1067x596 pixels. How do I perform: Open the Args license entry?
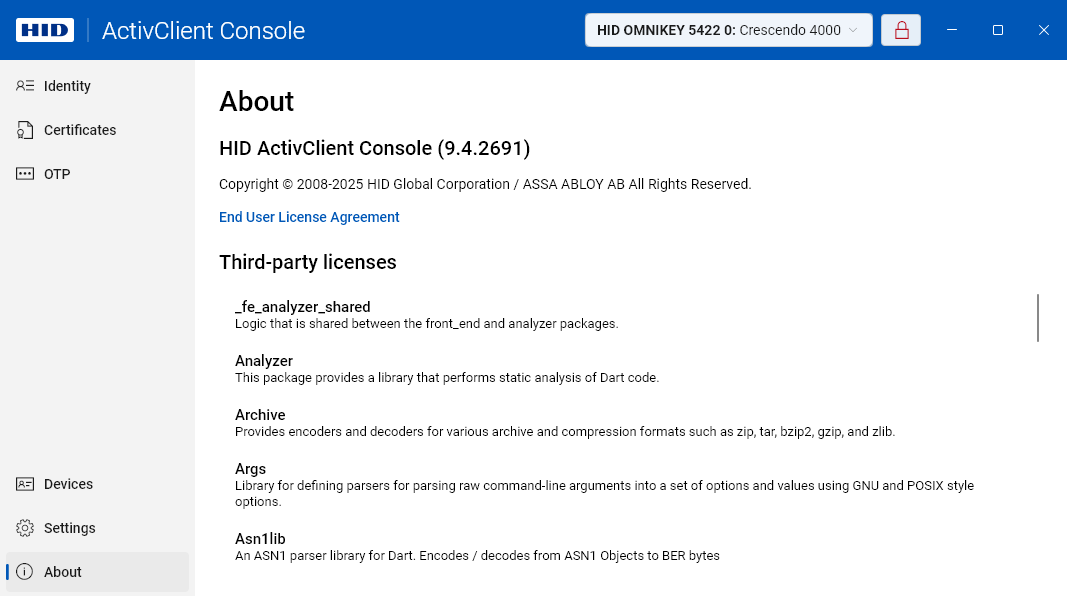coord(251,469)
